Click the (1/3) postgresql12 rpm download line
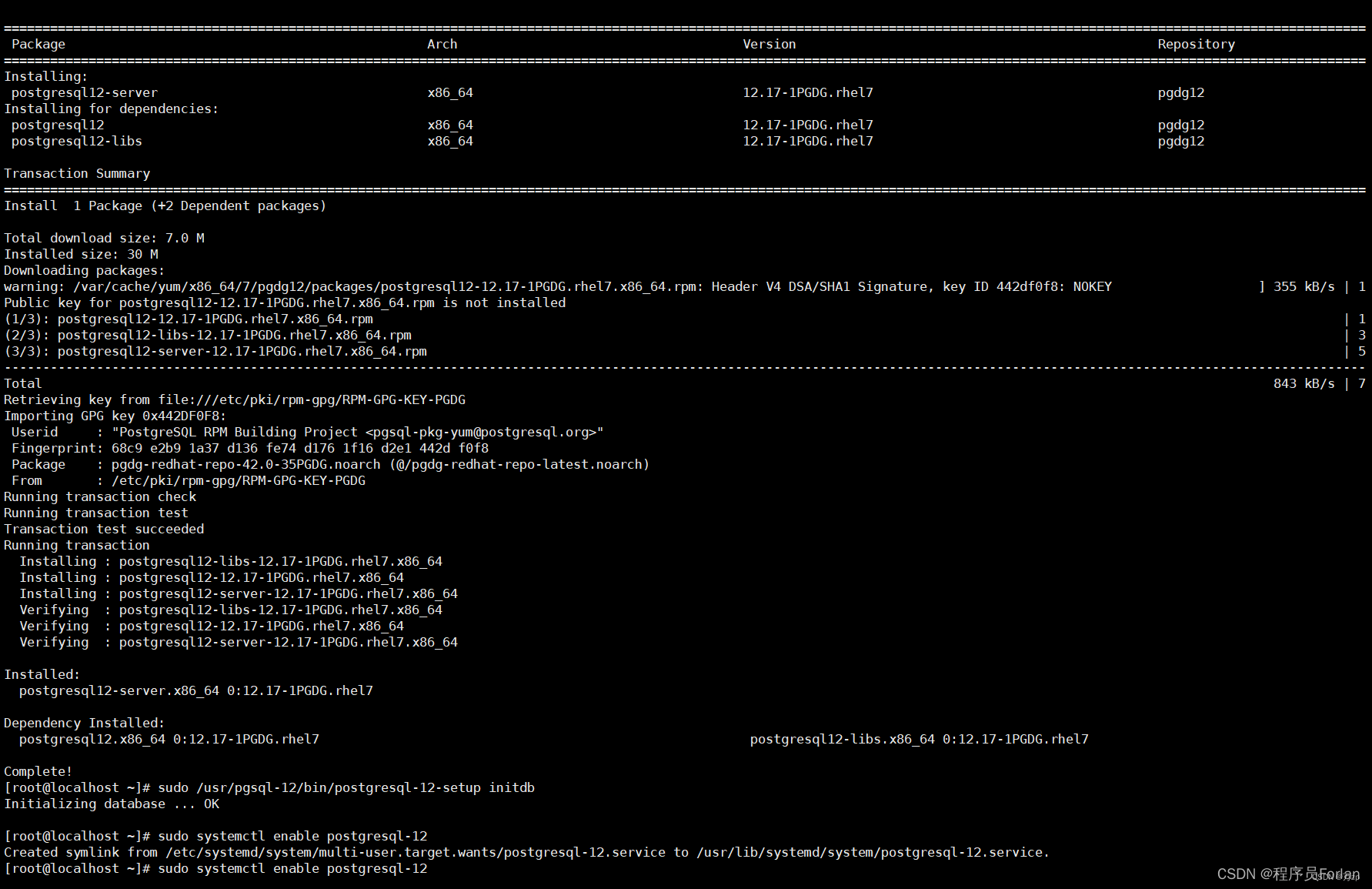The height and width of the screenshot is (889, 1372). tap(189, 319)
